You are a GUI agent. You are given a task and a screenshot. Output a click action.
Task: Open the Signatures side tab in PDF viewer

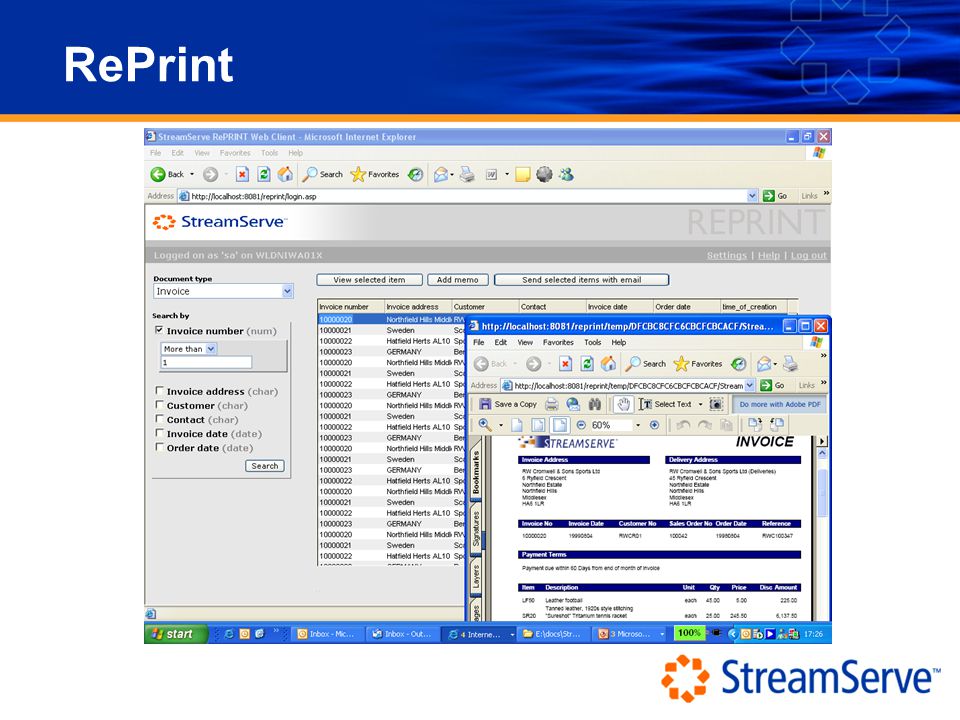(476, 528)
